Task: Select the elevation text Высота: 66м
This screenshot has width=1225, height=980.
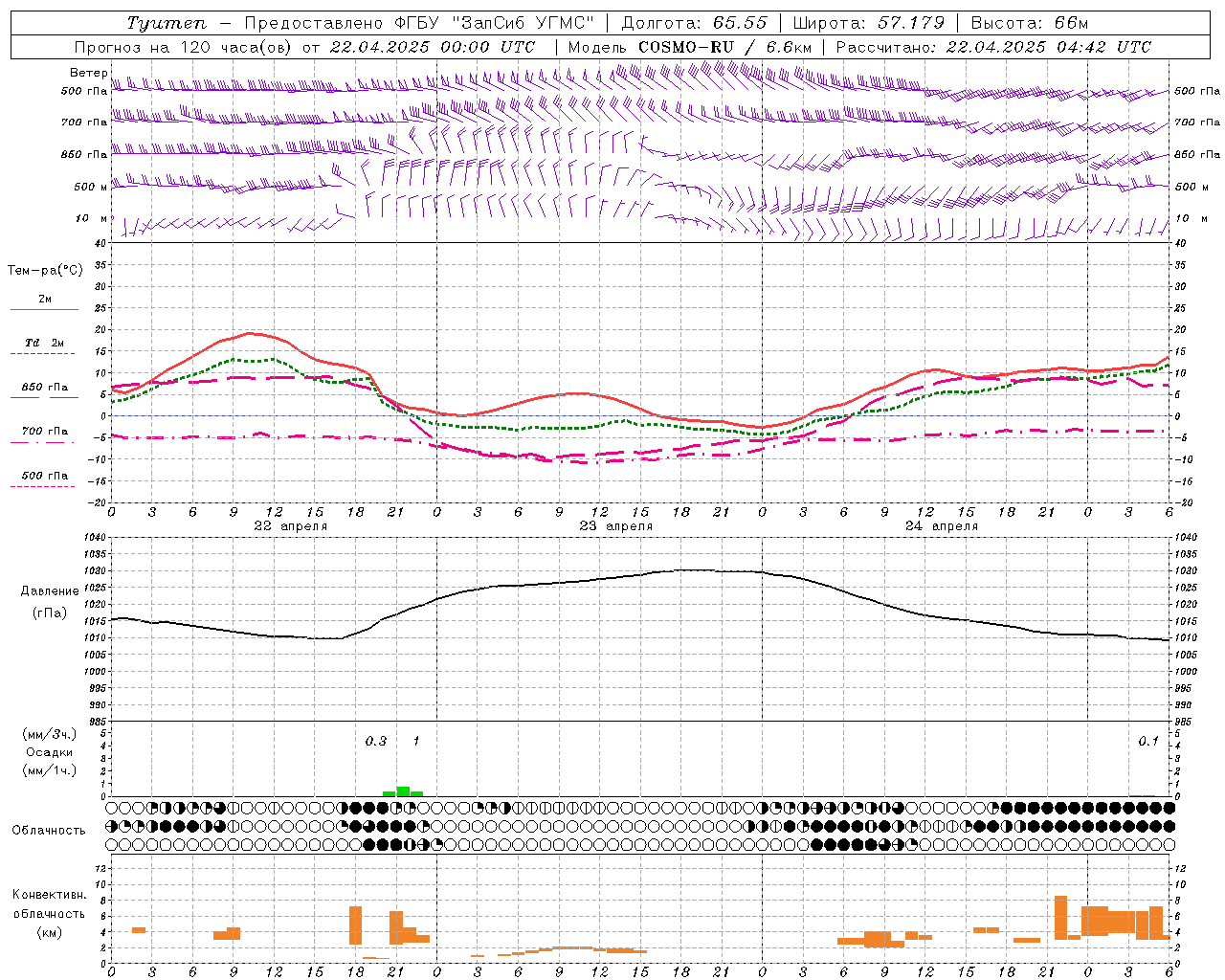Action: click(1029, 23)
